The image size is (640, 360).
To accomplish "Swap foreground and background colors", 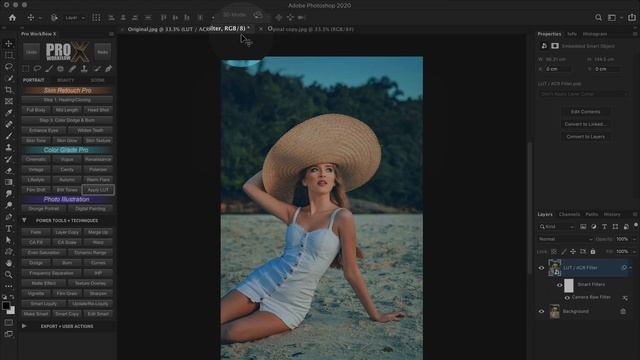I will [12, 297].
